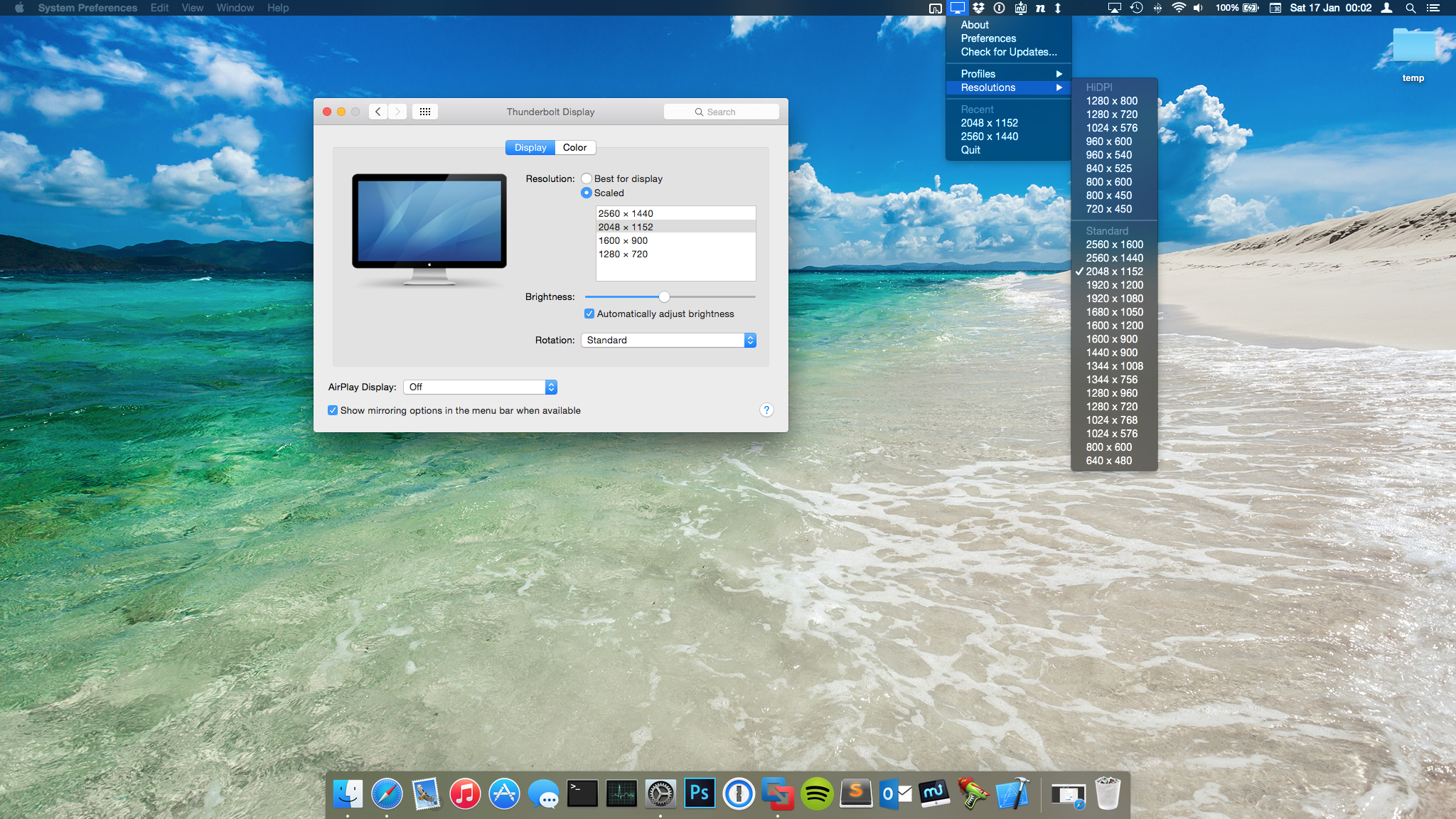Open Spotify from the dock

(817, 793)
